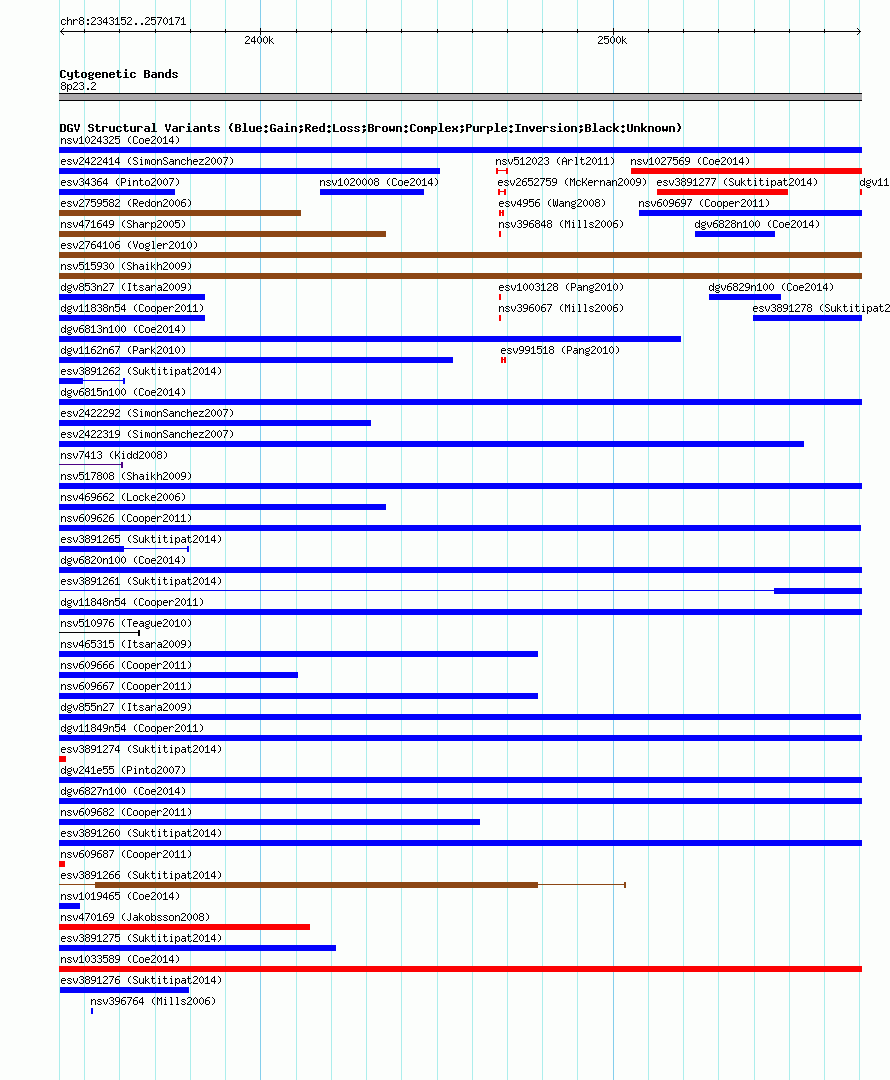Open dgv6815n100 (Coe2014) label

tap(123, 393)
